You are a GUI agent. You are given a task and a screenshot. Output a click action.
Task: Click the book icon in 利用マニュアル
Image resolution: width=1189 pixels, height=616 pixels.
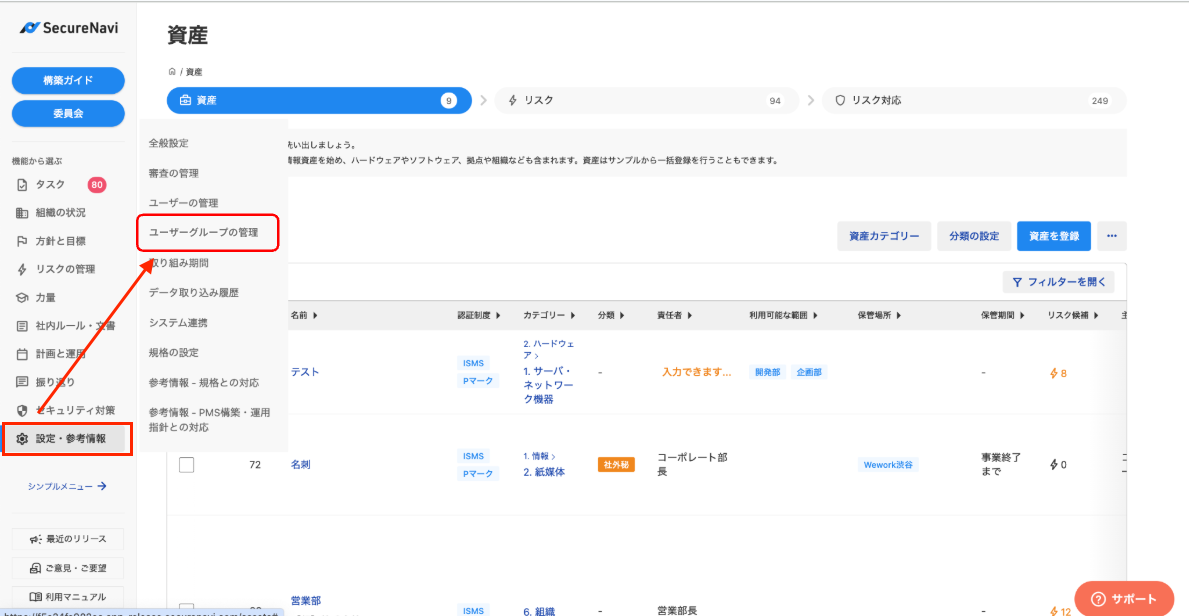[x=35, y=596]
